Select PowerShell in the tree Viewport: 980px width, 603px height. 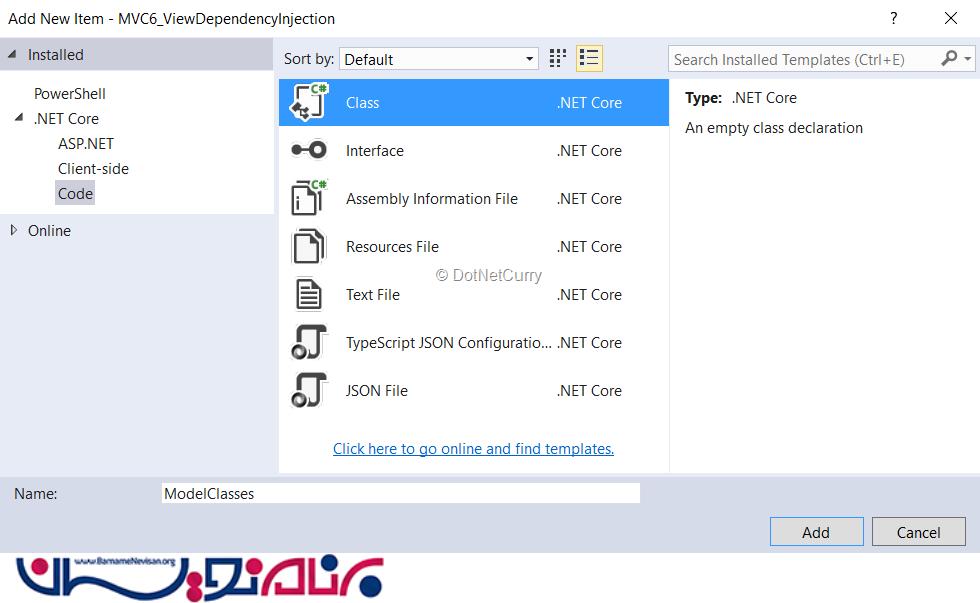[69, 93]
